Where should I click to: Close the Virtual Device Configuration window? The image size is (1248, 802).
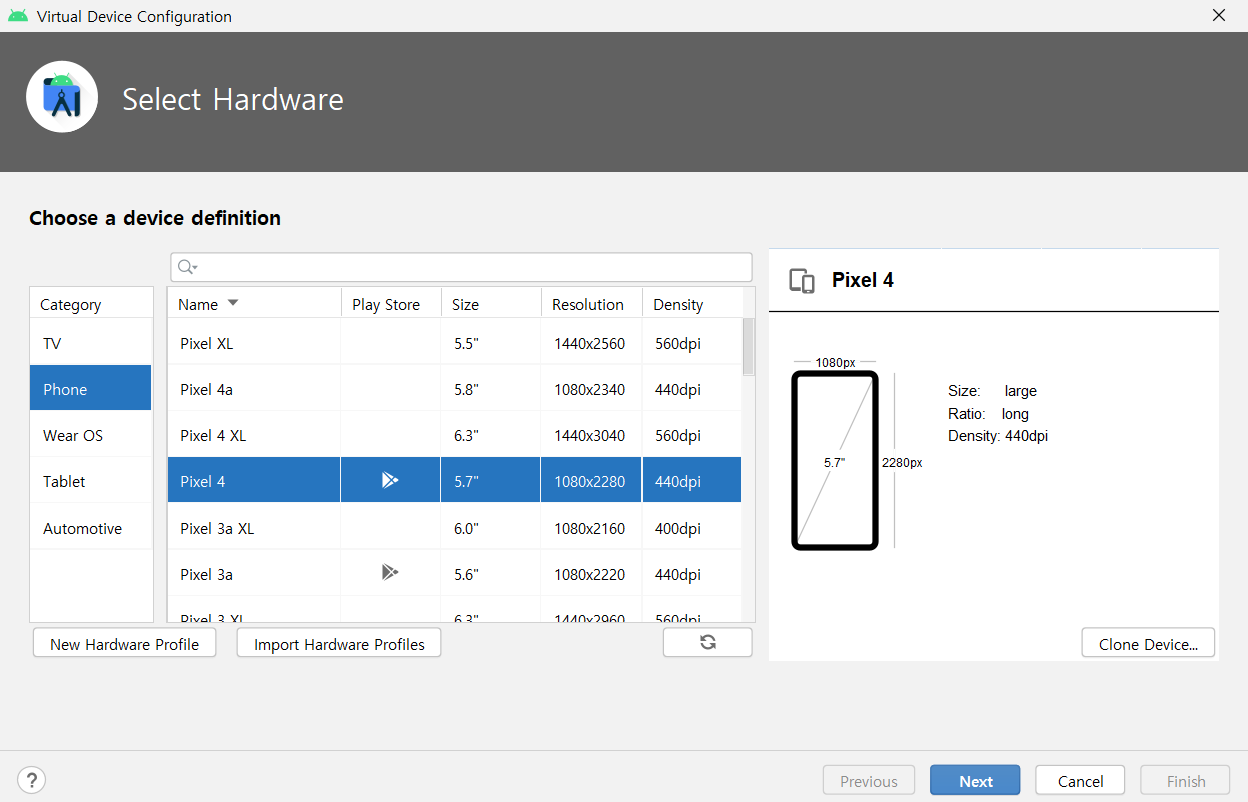1218,15
